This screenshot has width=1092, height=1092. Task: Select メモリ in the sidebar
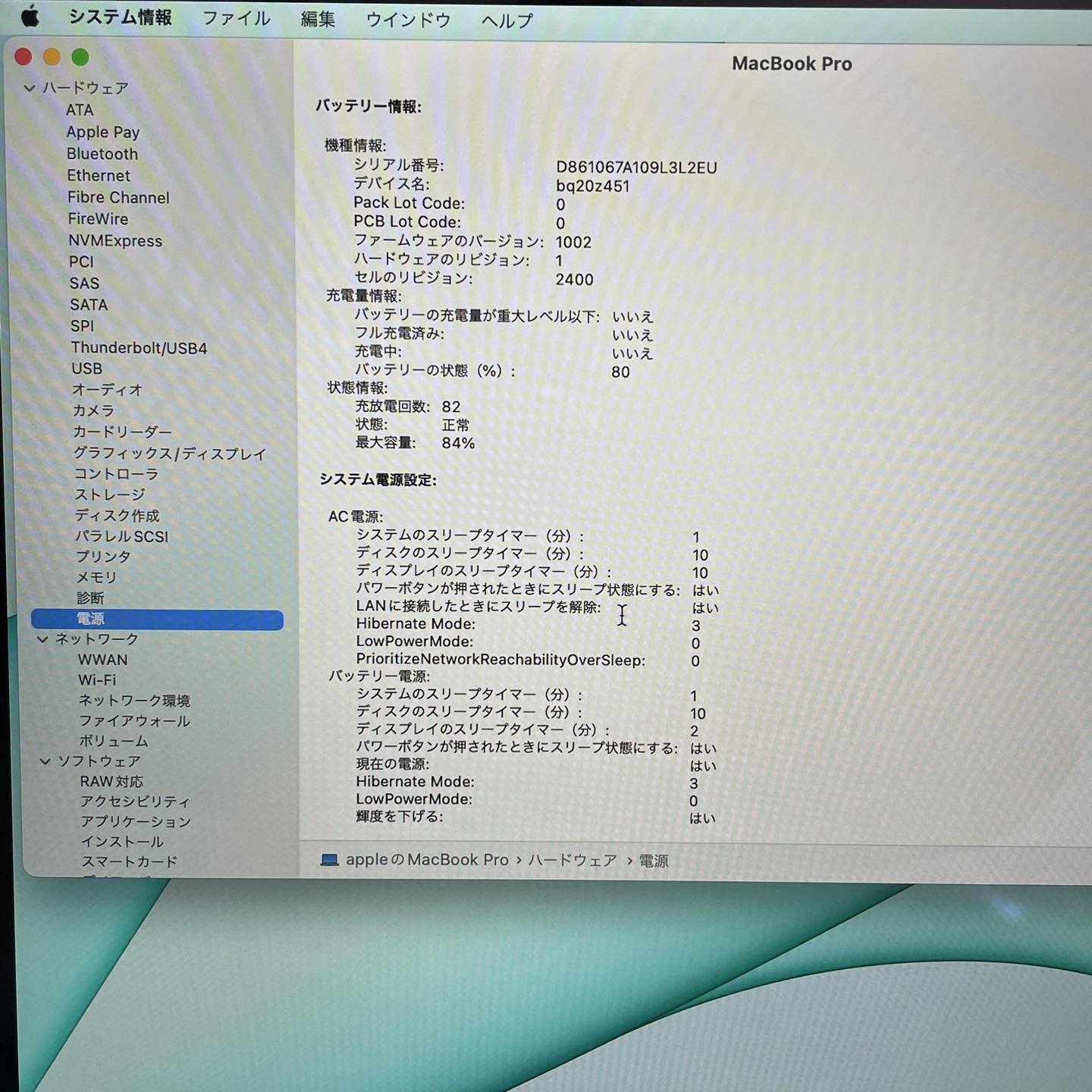click(96, 577)
